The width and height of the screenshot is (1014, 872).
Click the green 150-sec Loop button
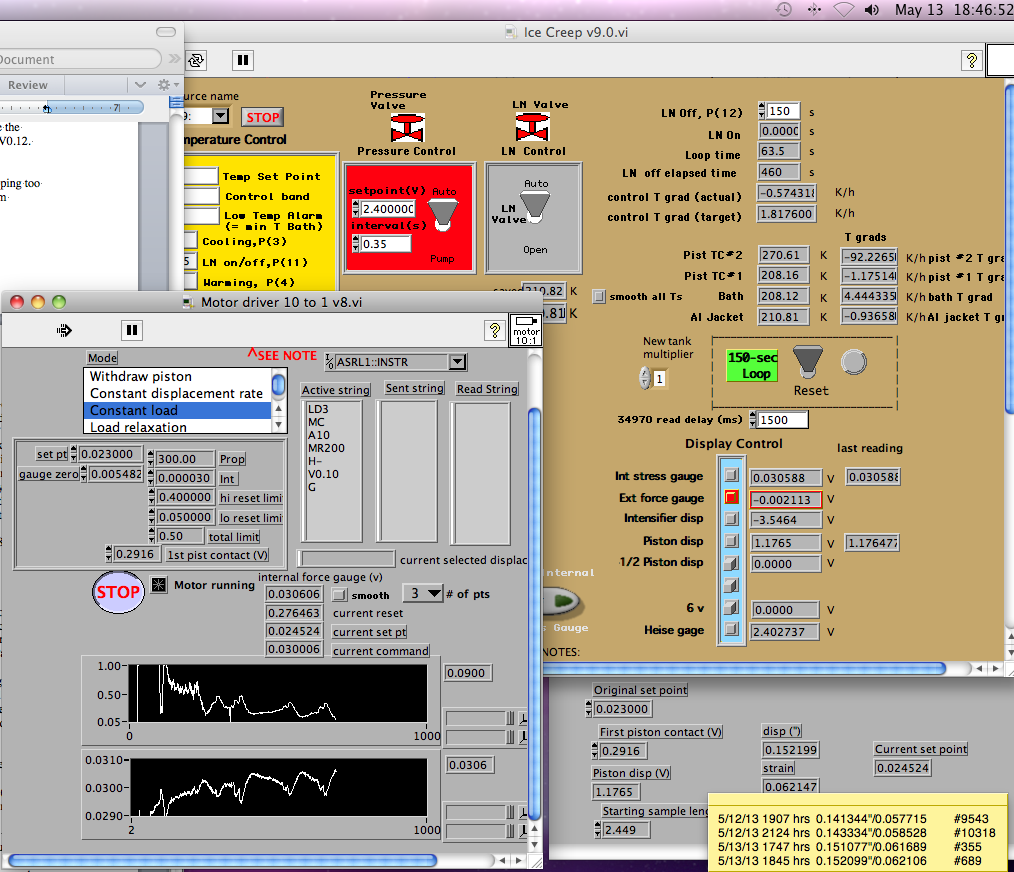(752, 365)
